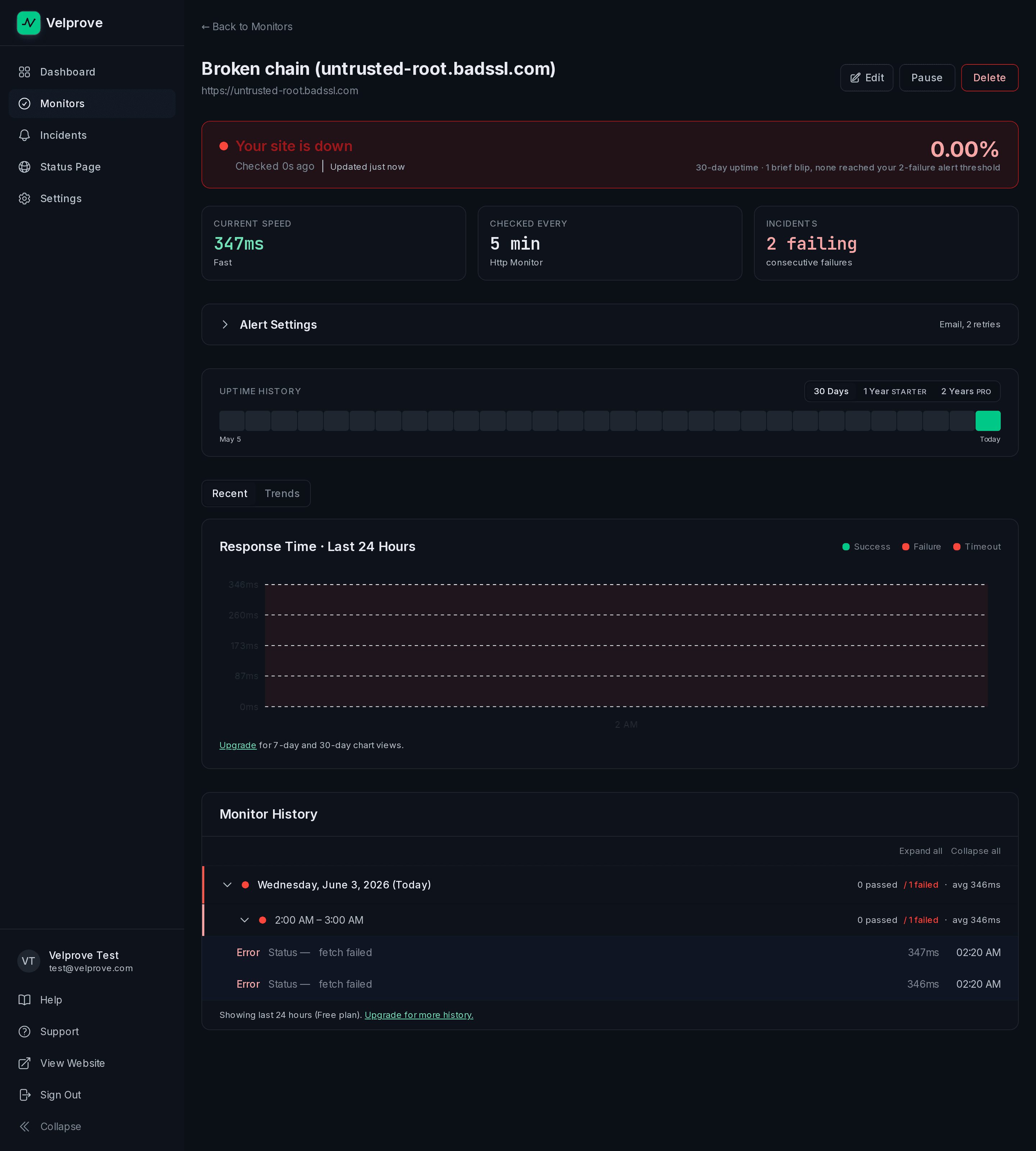Open the Incidents bell icon
The width and height of the screenshot is (1036, 1151).
tap(24, 135)
